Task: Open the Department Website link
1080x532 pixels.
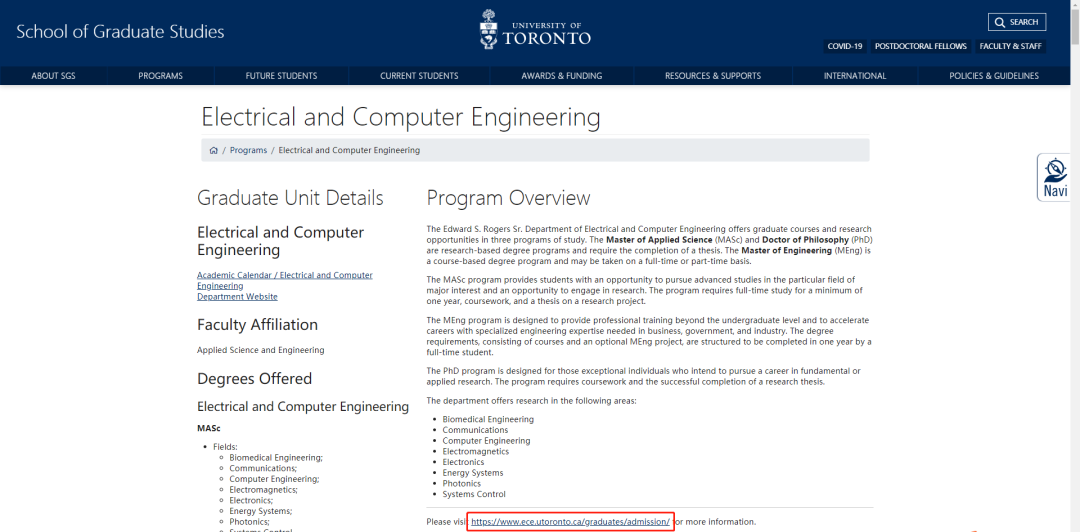Action: click(x=237, y=296)
